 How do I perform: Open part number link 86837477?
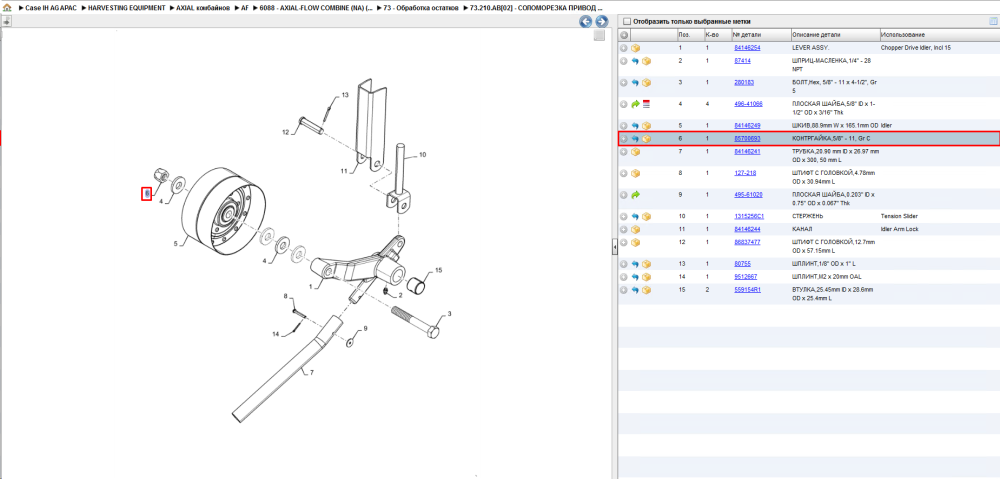coord(747,242)
